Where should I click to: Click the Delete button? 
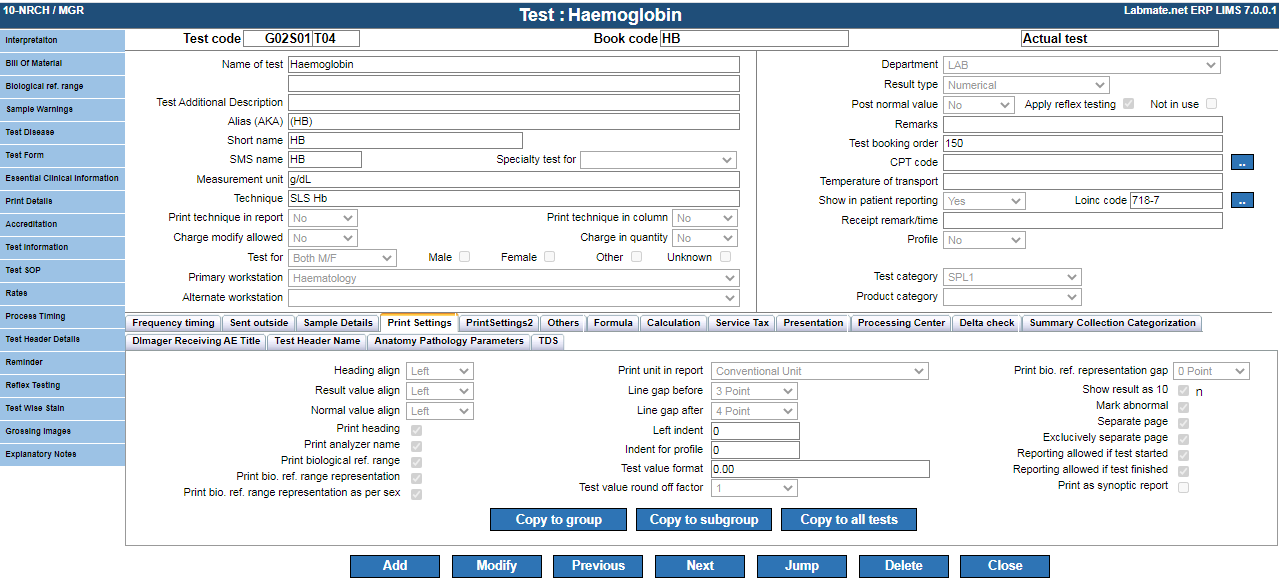coord(904,566)
